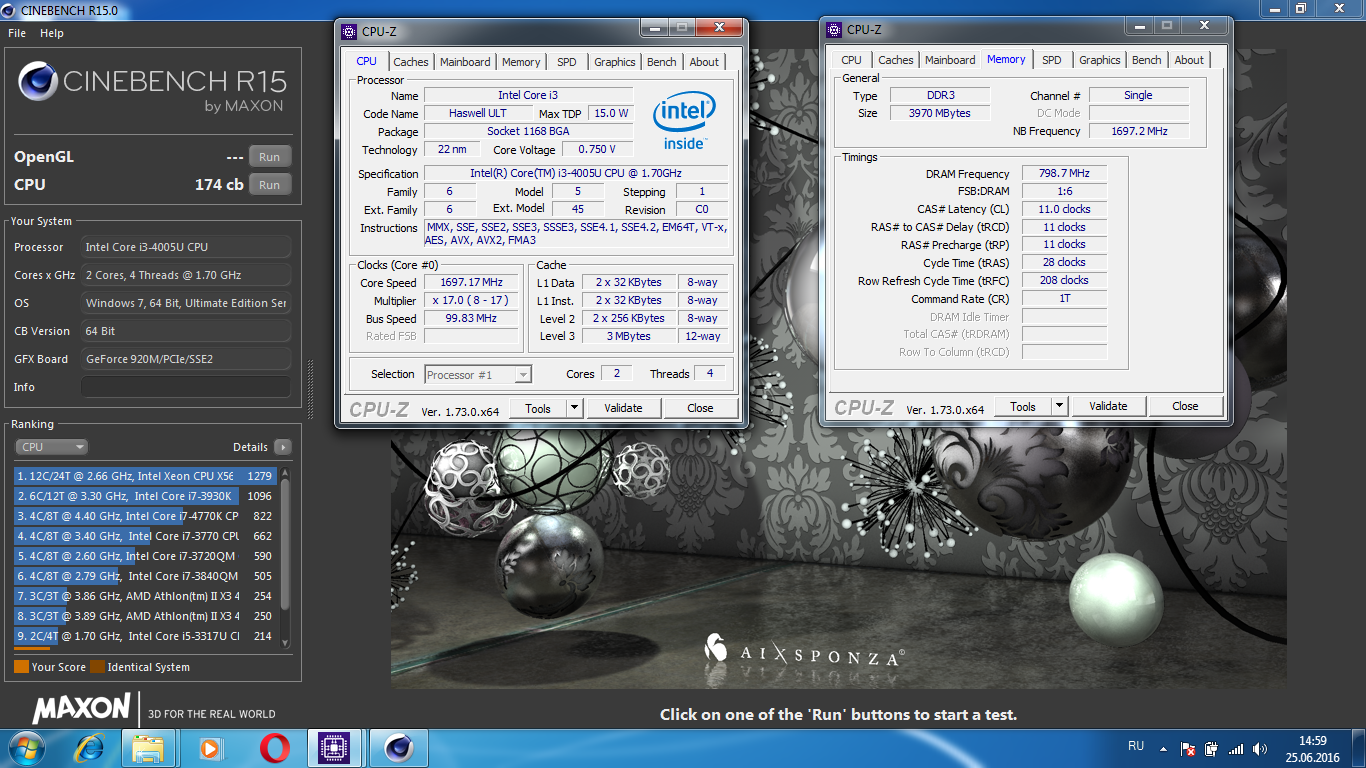
Task: Open the File menu in Cinebench
Action: [17, 33]
